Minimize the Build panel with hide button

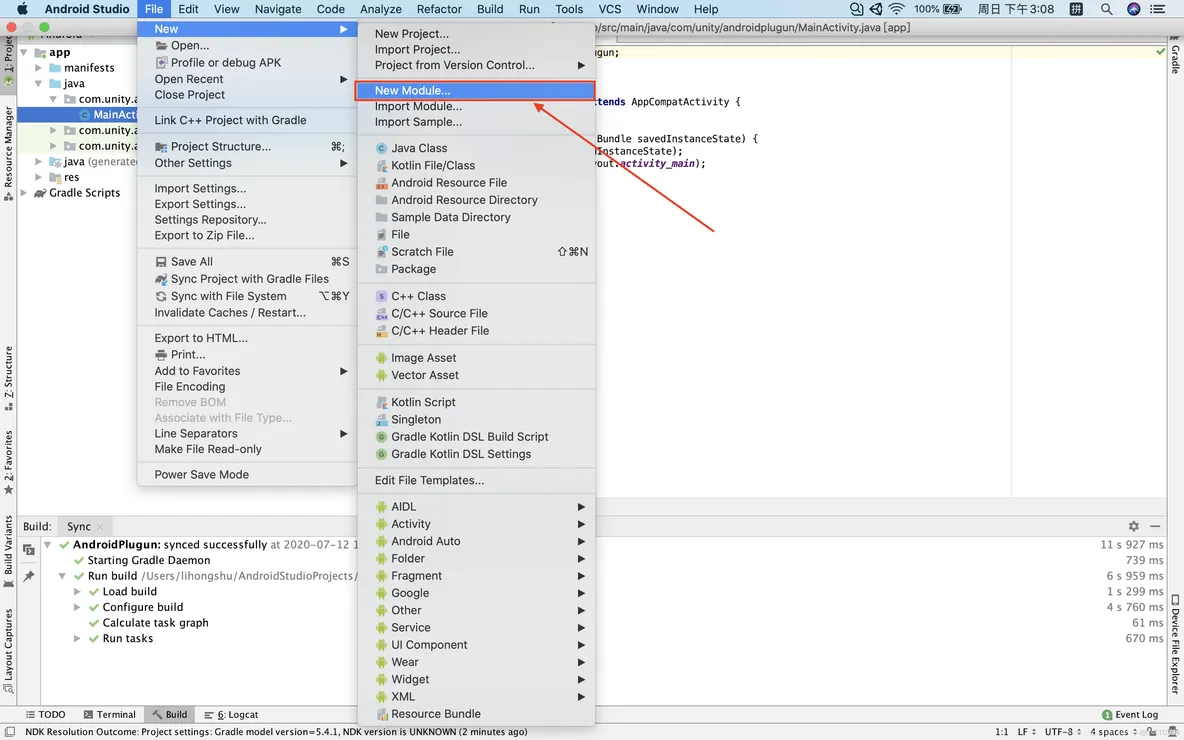[x=1155, y=526]
